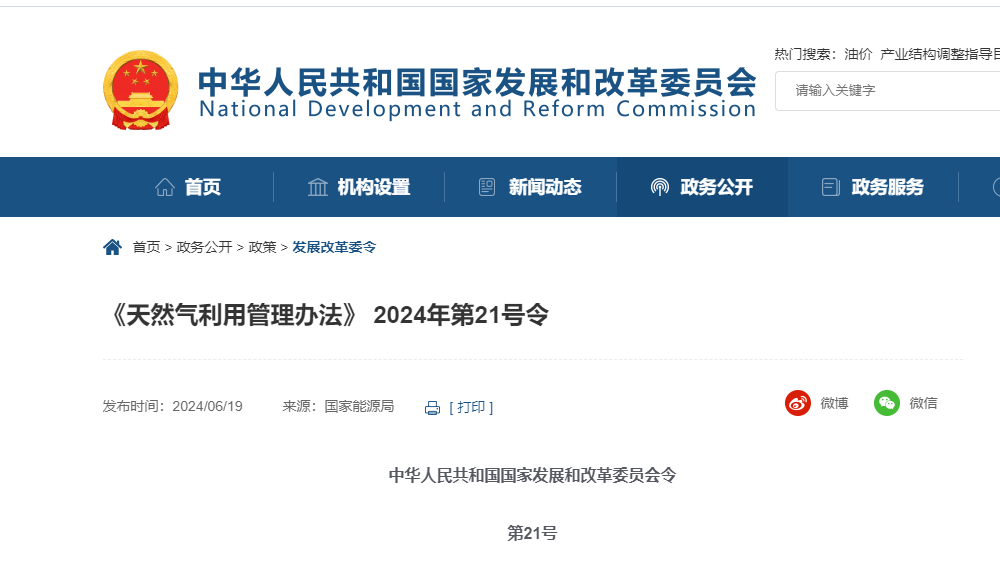Focus the 请输入关键字 search field

[x=888, y=91]
